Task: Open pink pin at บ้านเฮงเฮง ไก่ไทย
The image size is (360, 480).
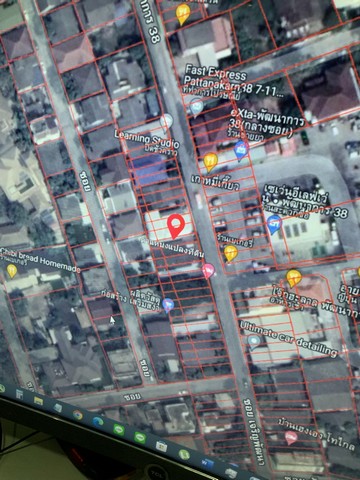Action: [291, 438]
